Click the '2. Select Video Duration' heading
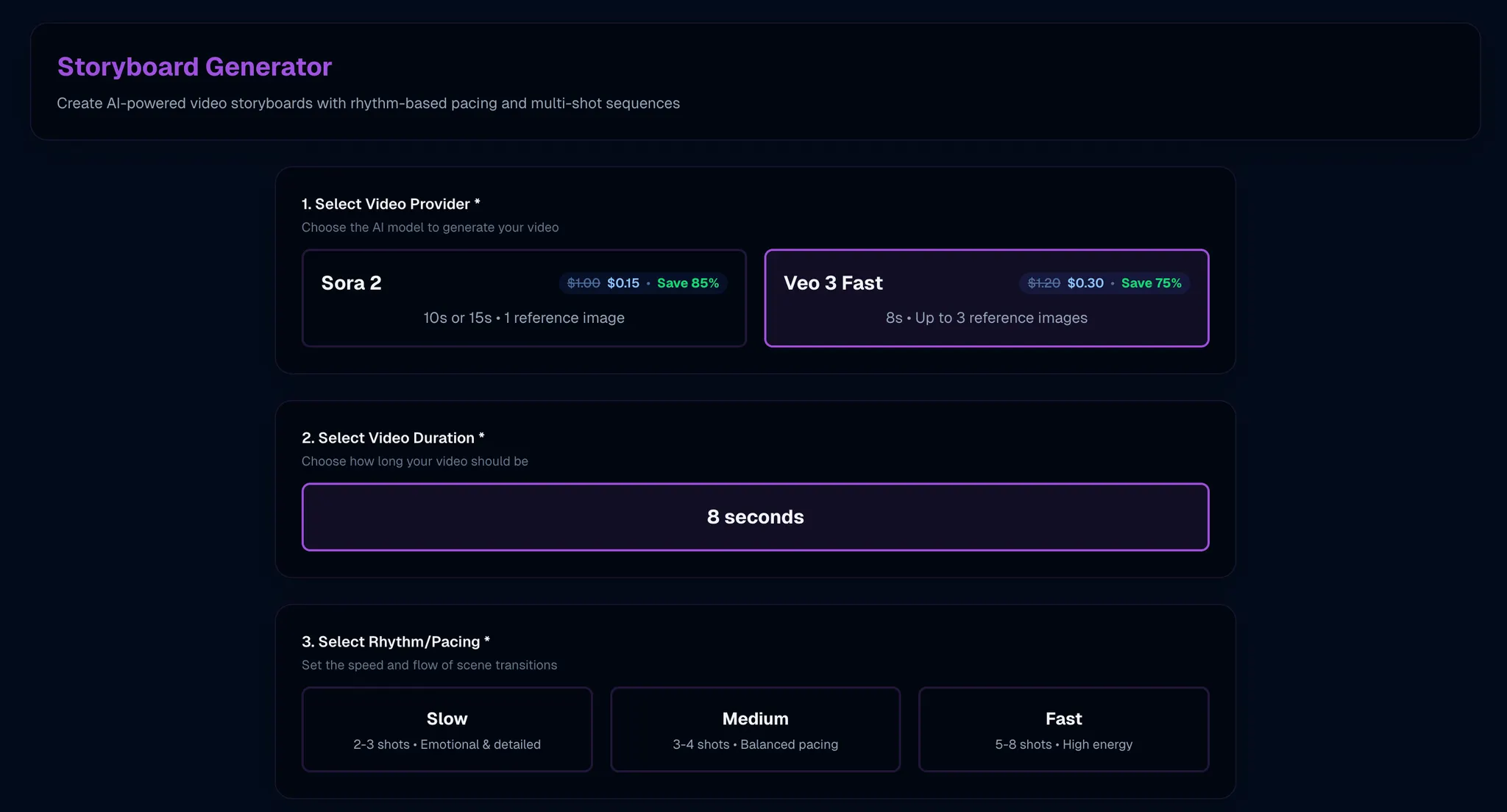1507x812 pixels. pyautogui.click(x=392, y=438)
